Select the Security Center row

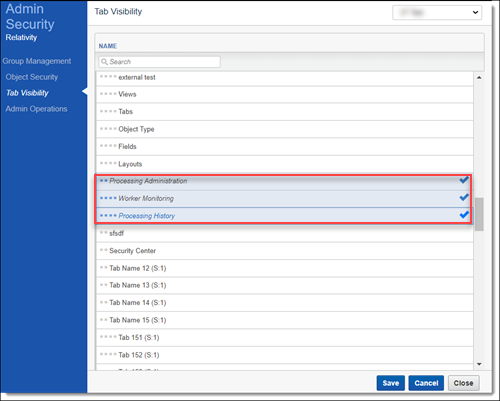click(x=285, y=251)
